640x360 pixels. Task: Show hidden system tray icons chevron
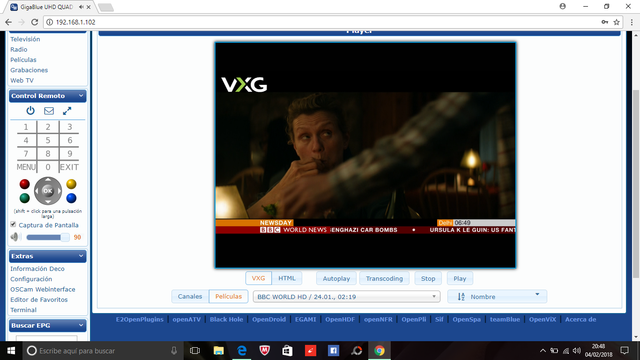pyautogui.click(x=542, y=351)
